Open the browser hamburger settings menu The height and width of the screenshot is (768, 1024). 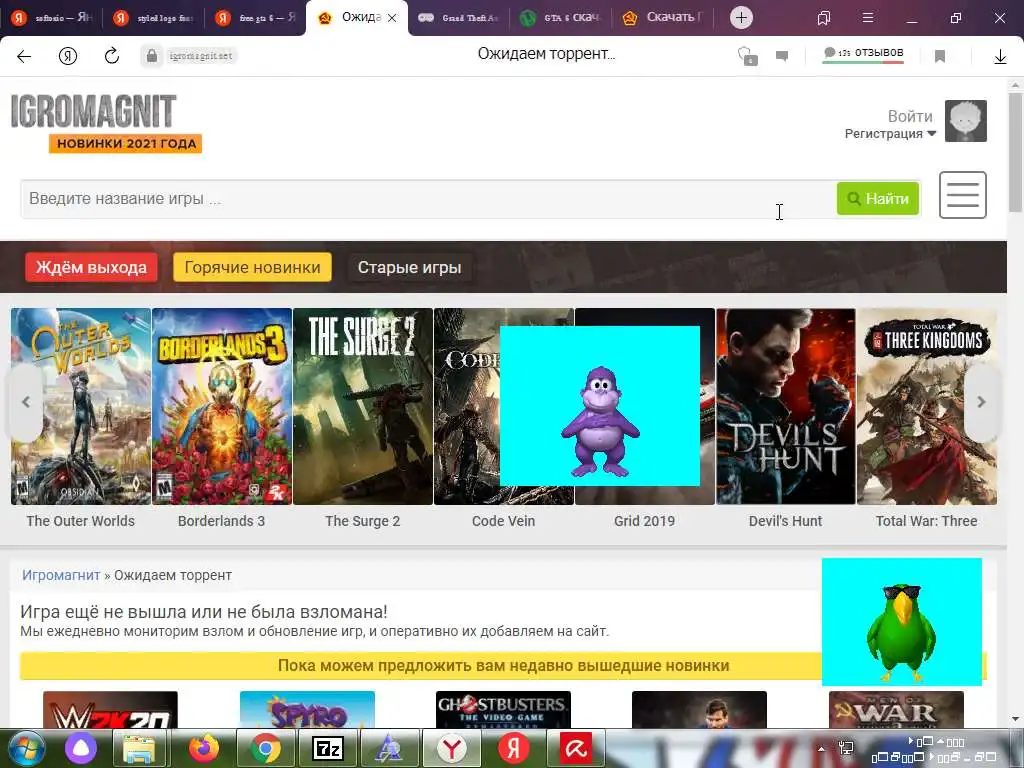[868, 18]
